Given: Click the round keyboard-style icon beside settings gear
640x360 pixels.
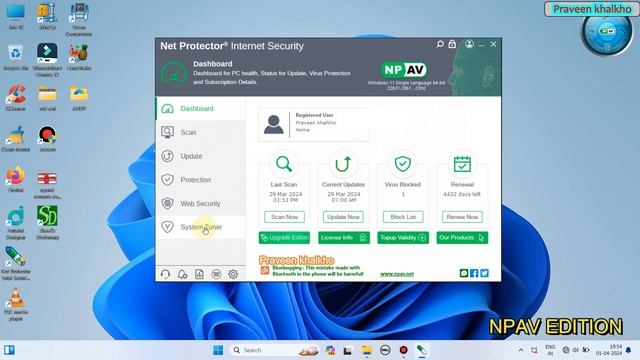Looking at the screenshot, I should pos(216,274).
